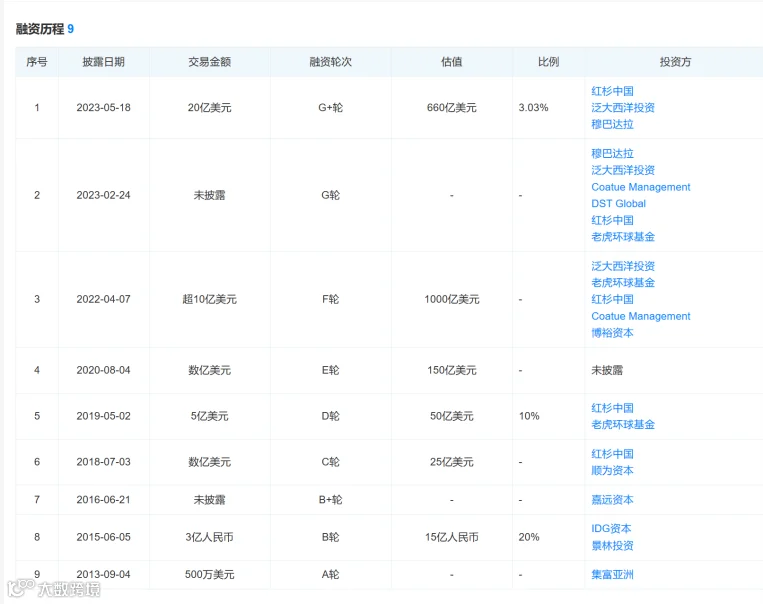Select the 500万美元 amount cell
The image size is (763, 604).
coord(209,574)
